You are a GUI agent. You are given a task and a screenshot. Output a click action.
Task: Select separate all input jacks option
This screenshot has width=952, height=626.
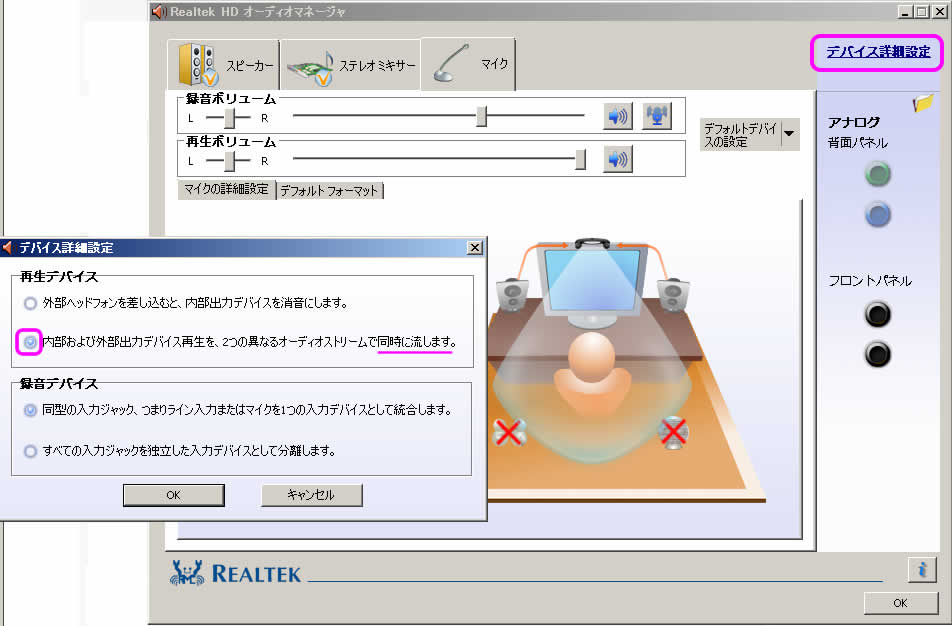click(30, 451)
